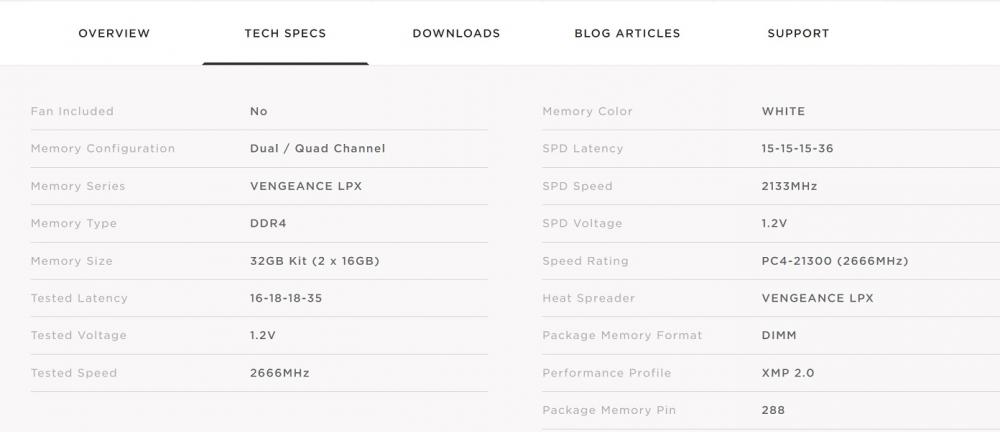
Task: Switch to the Downloads tab
Action: [456, 33]
